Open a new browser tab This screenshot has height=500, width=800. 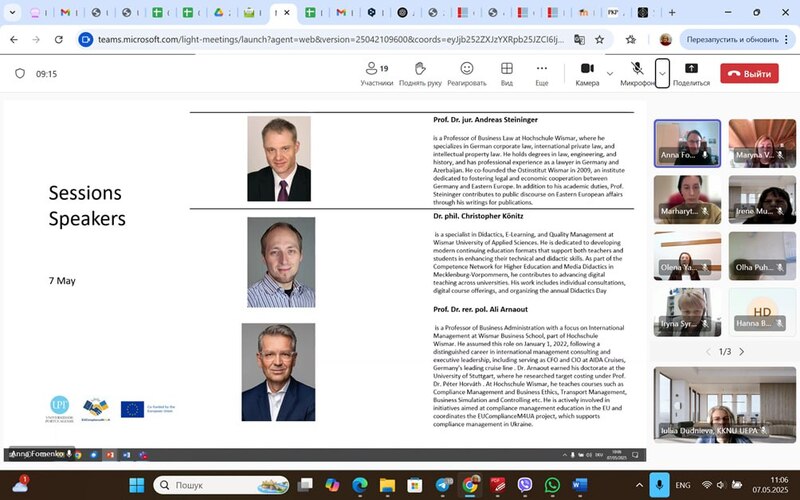[672, 12]
